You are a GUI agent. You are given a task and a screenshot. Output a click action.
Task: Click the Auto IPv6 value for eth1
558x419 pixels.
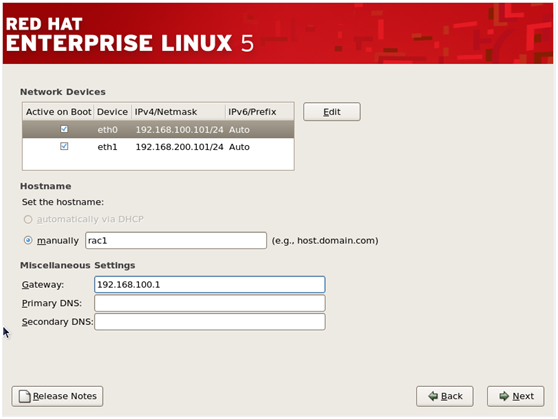click(239, 147)
